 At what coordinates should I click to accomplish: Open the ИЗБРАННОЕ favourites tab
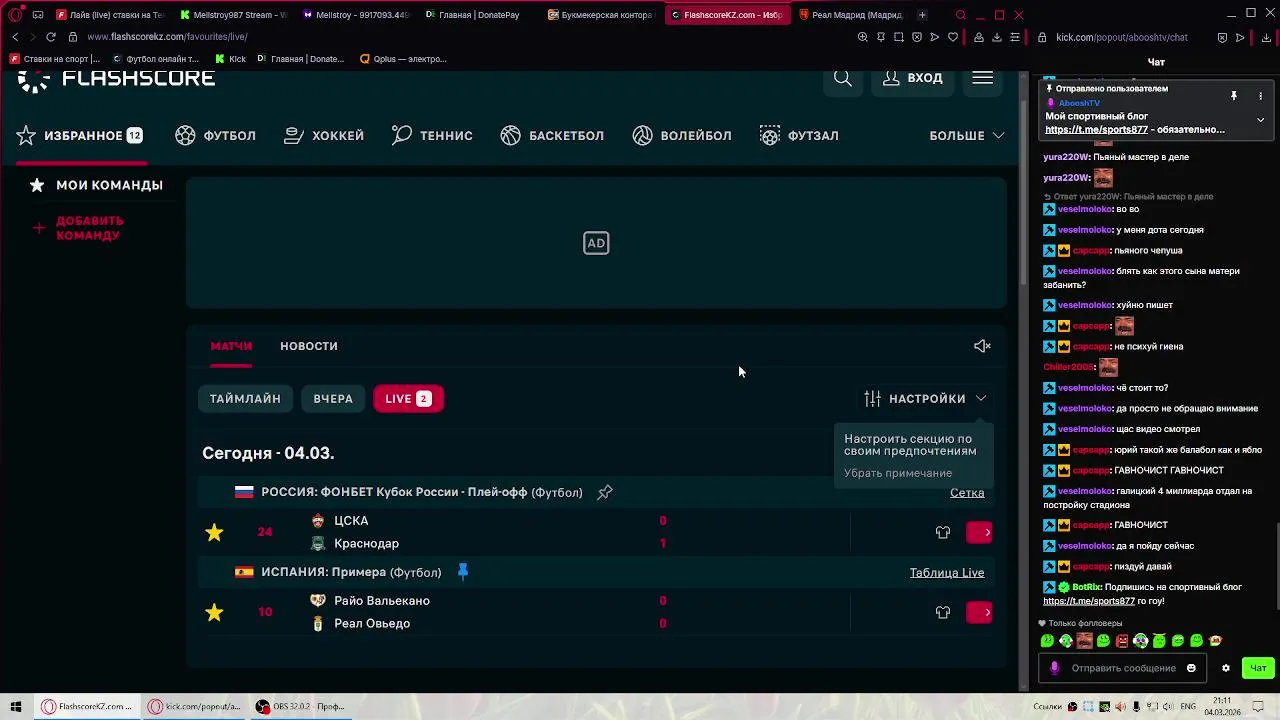(80, 135)
